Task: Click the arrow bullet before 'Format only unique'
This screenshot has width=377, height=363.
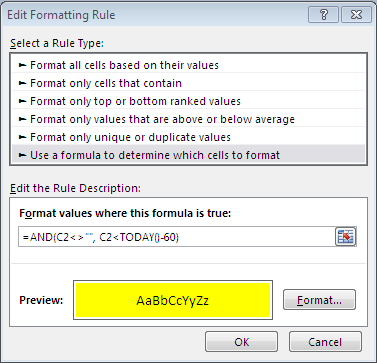Action: coord(22,137)
